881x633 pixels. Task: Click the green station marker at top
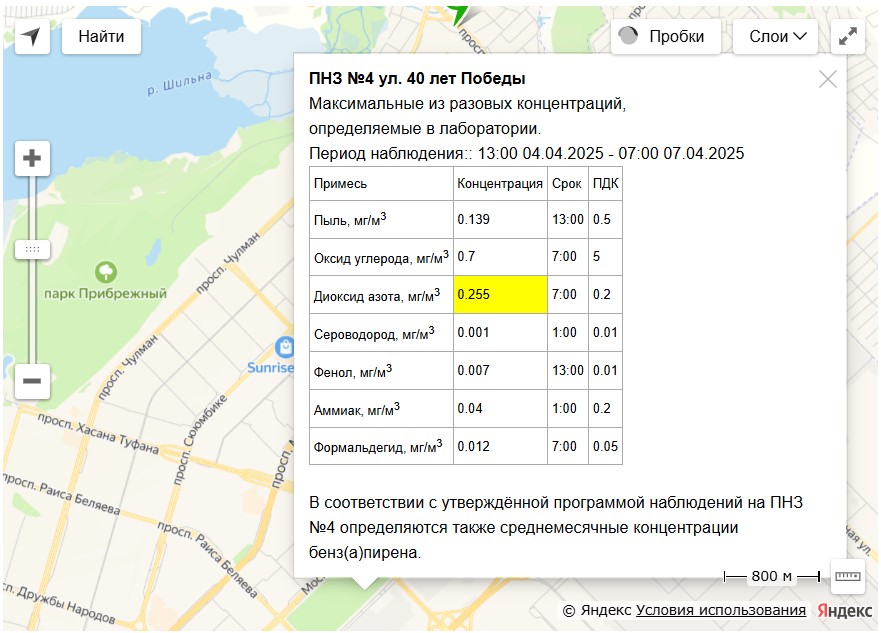(x=459, y=13)
